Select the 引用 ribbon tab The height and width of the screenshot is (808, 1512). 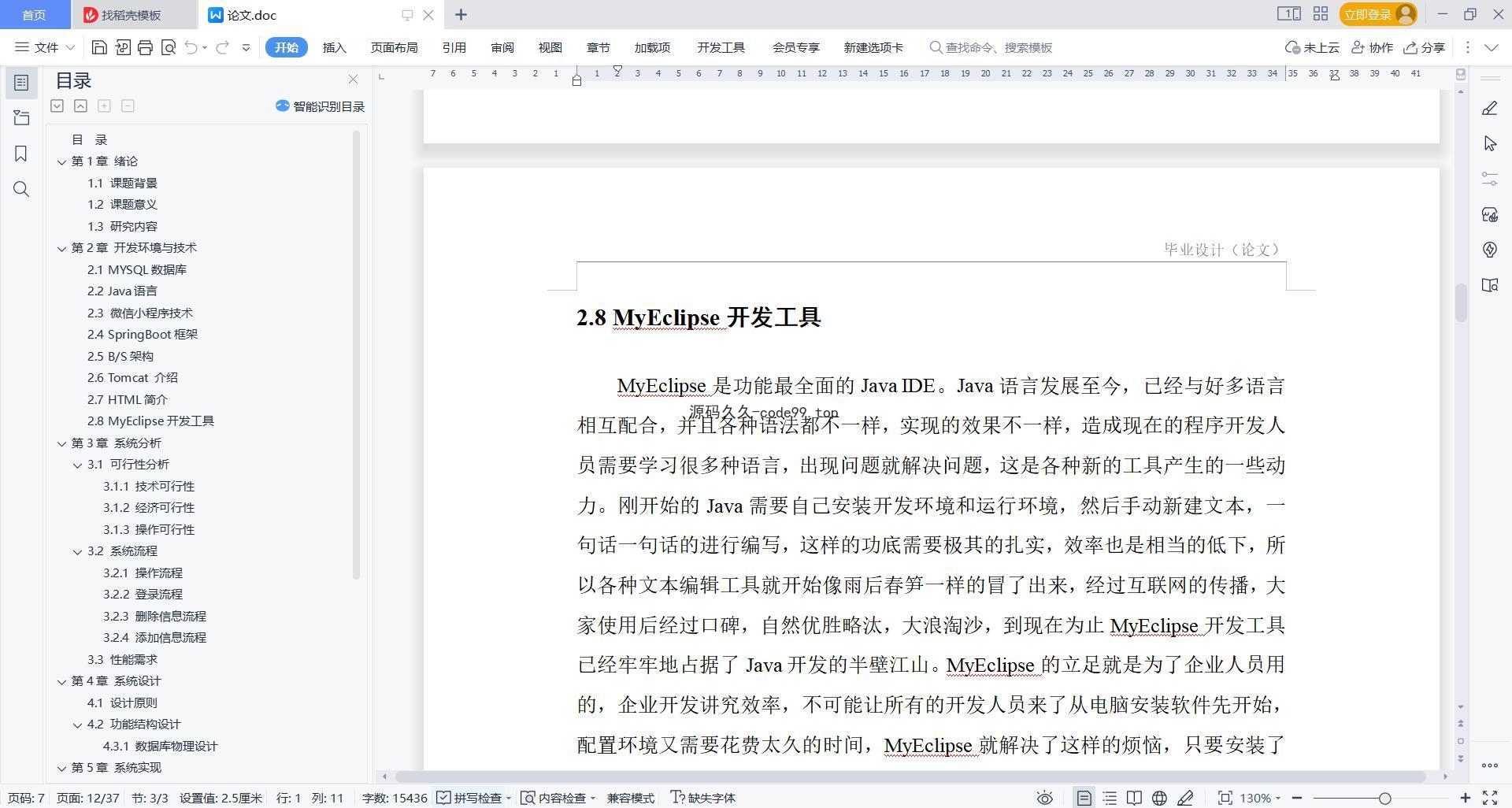coord(454,47)
